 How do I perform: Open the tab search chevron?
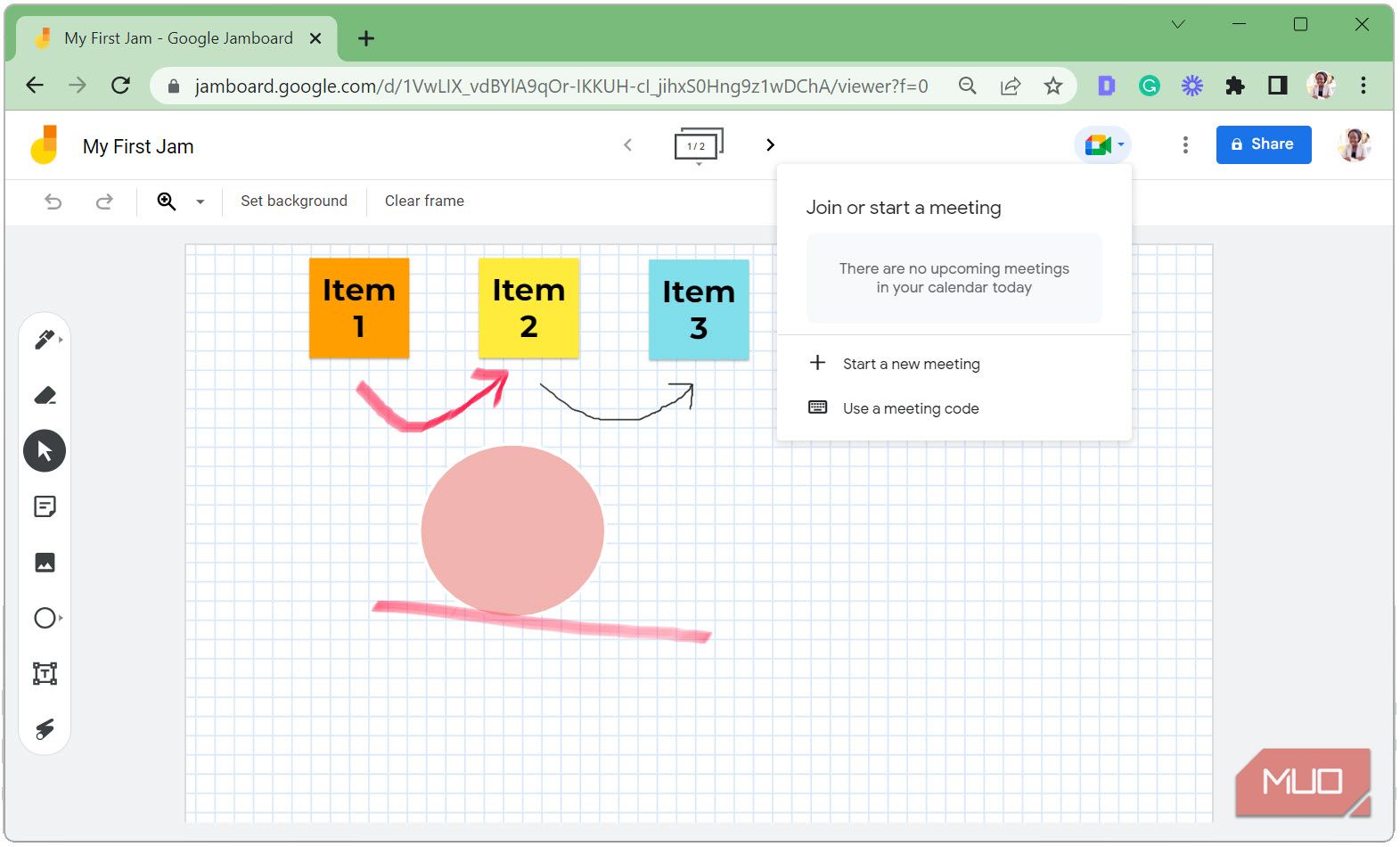tap(1178, 24)
